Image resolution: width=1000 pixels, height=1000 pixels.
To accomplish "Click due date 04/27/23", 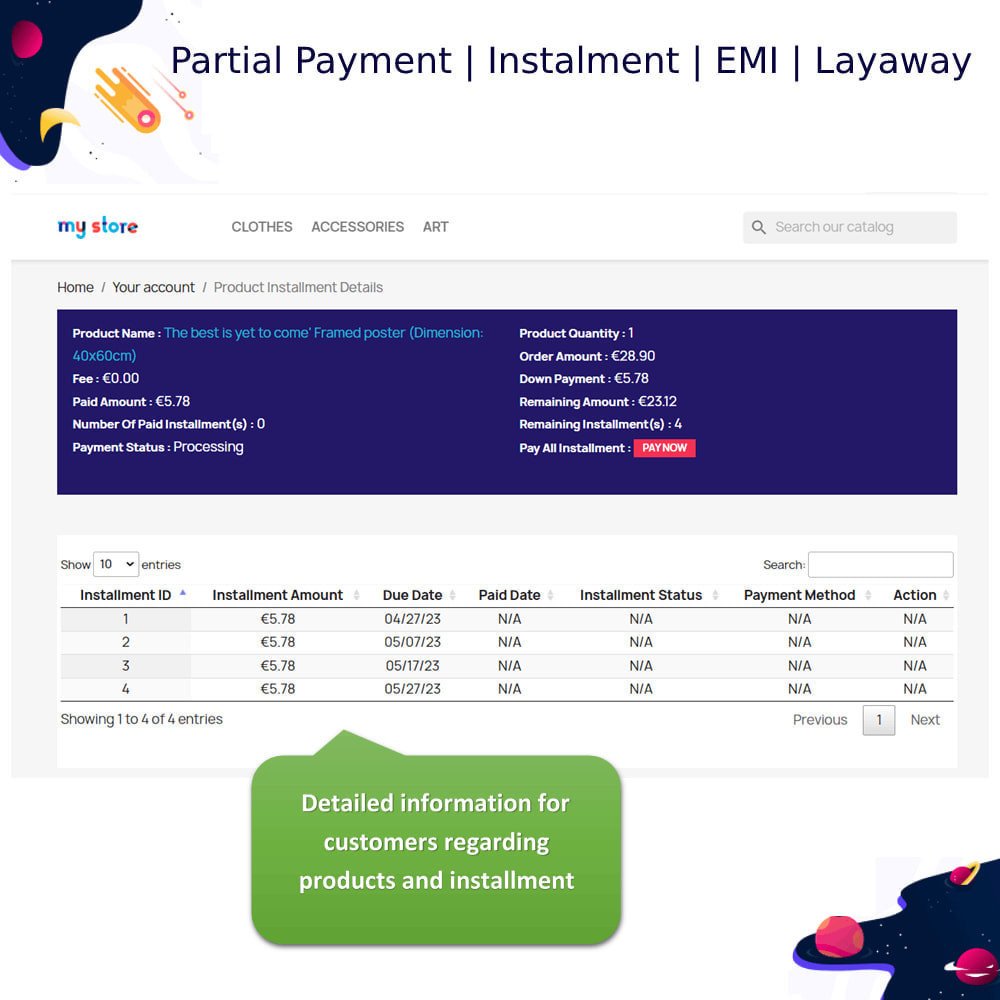I will [412, 619].
